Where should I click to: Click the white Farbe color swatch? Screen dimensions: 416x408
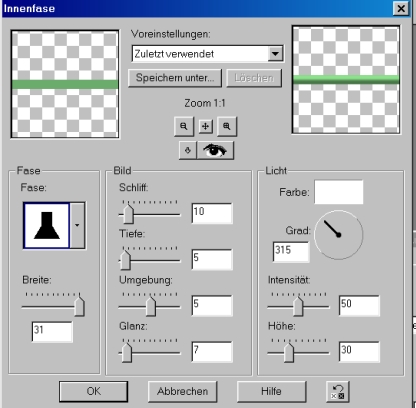(339, 192)
